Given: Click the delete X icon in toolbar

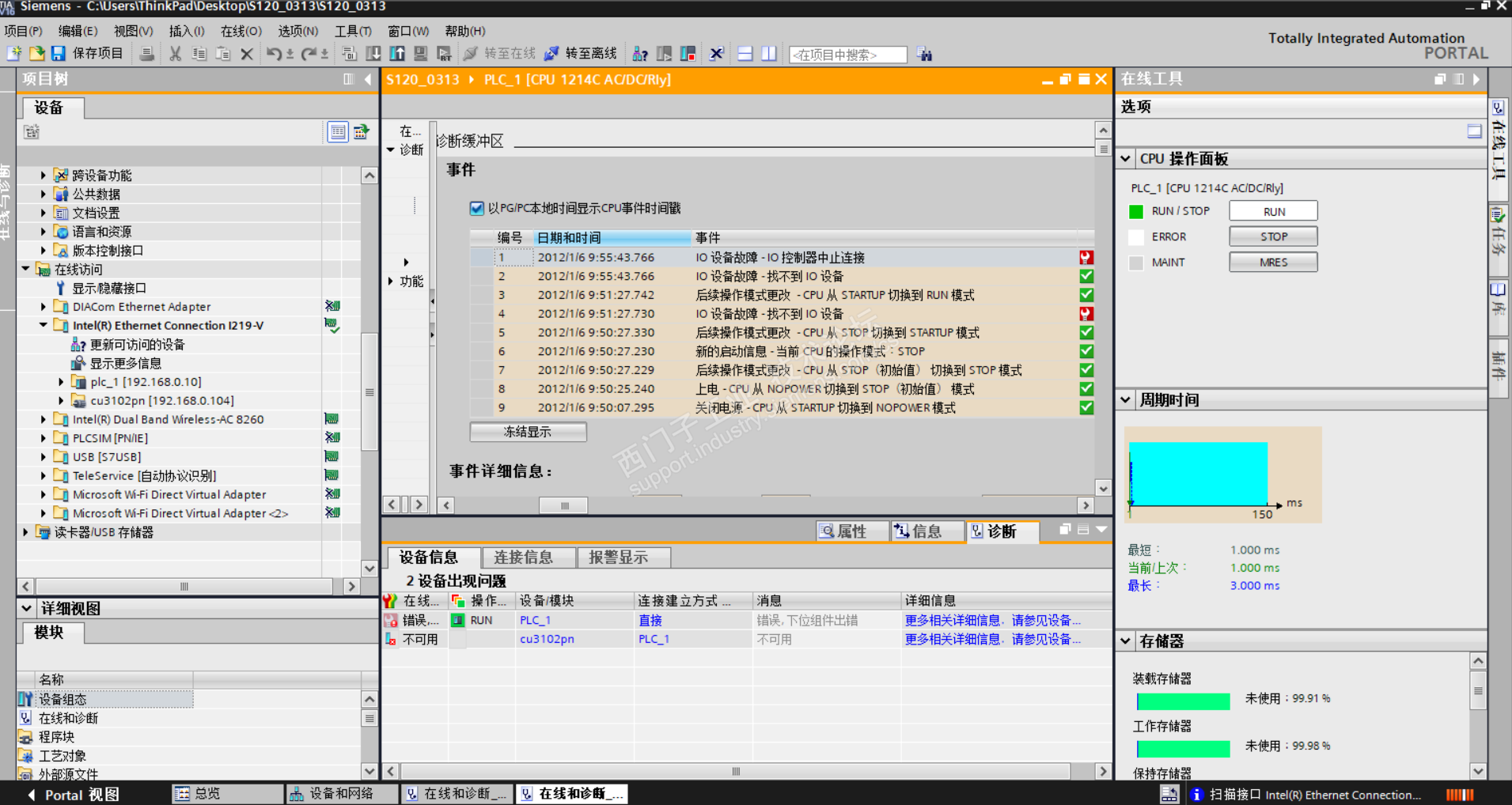Looking at the screenshot, I should click(247, 54).
